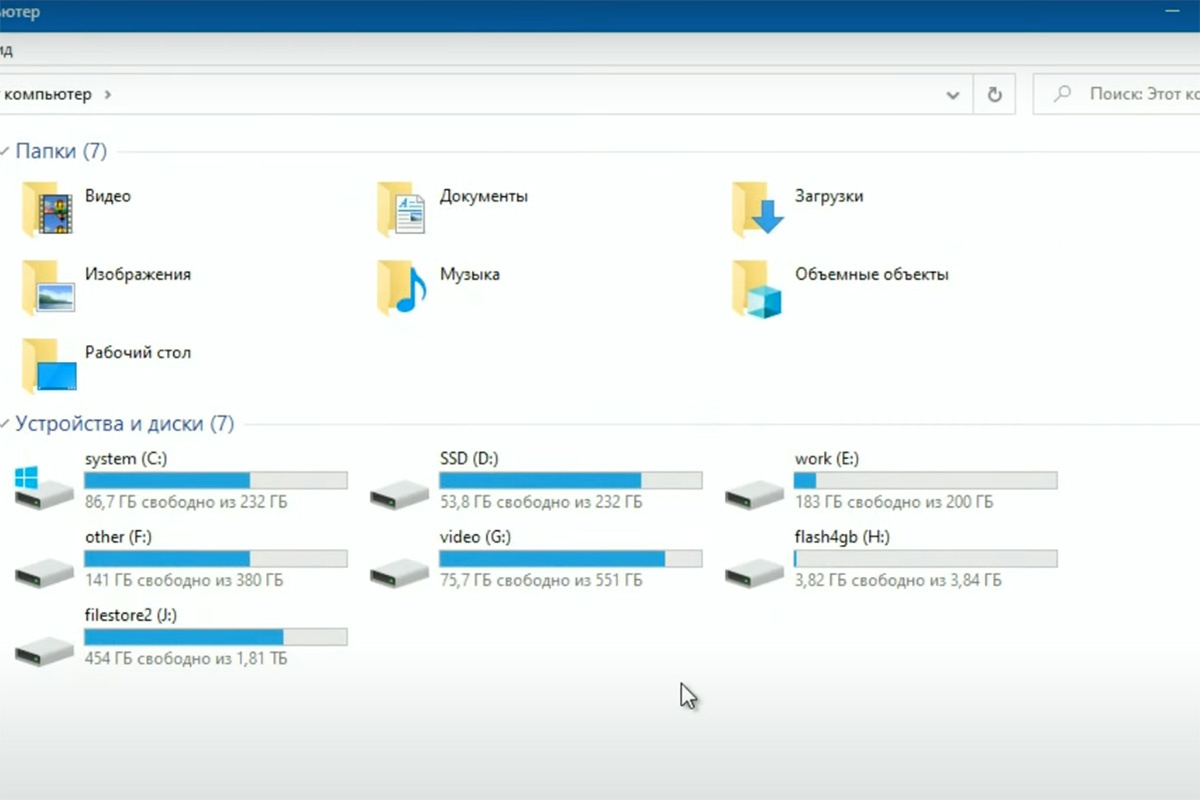
Task: Click the flash4gb (H:) usage bar
Action: pyautogui.click(x=926, y=558)
